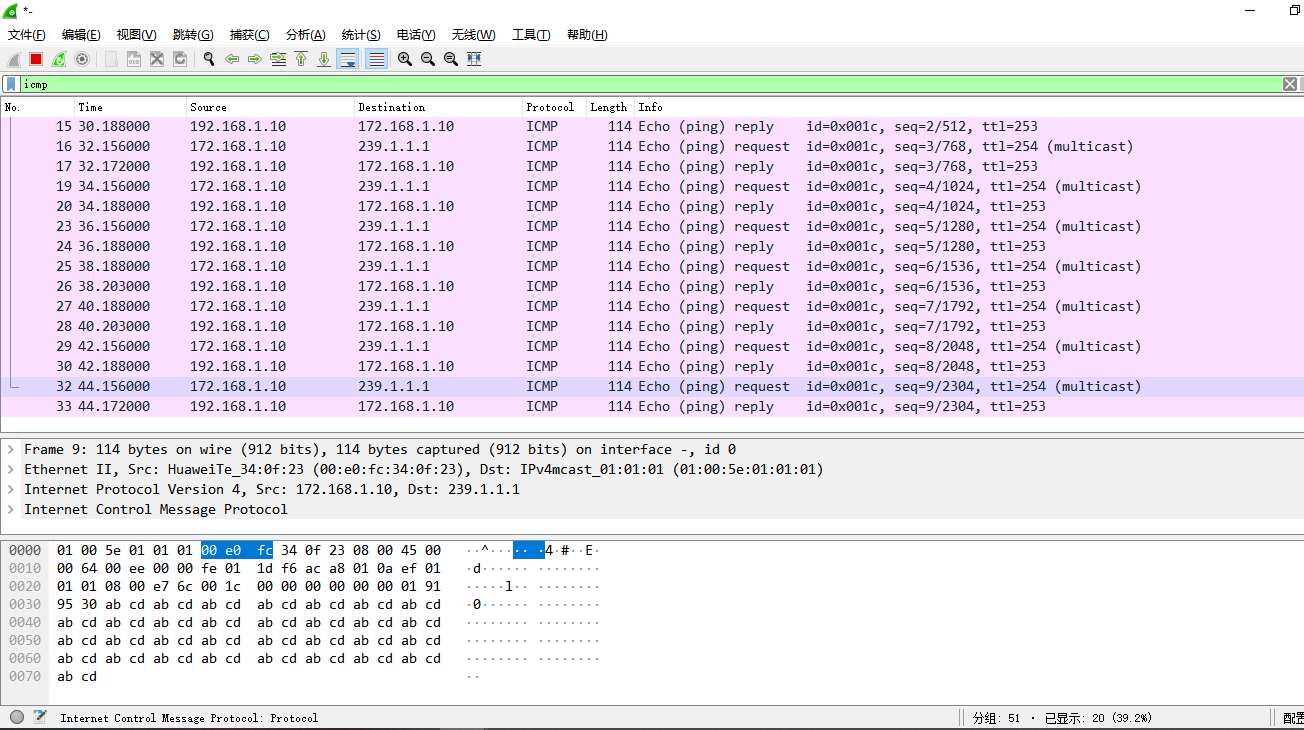Expand the Ethernet II details row
Image resolution: width=1304 pixels, height=730 pixels.
pyautogui.click(x=11, y=469)
